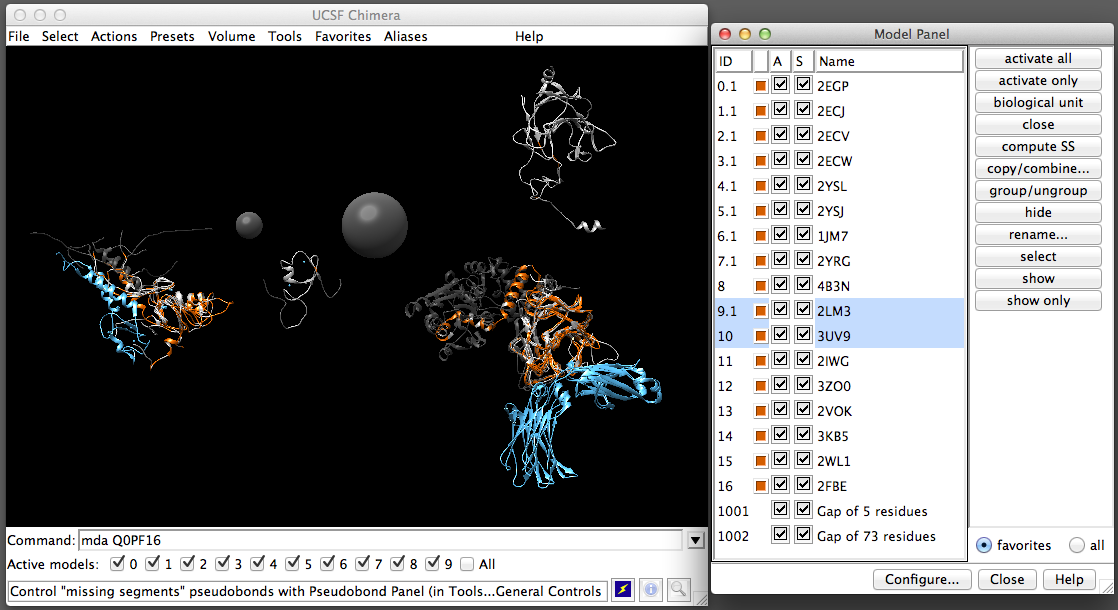The width and height of the screenshot is (1118, 610).
Task: Open the command history dropdown arrow
Action: coord(696,540)
